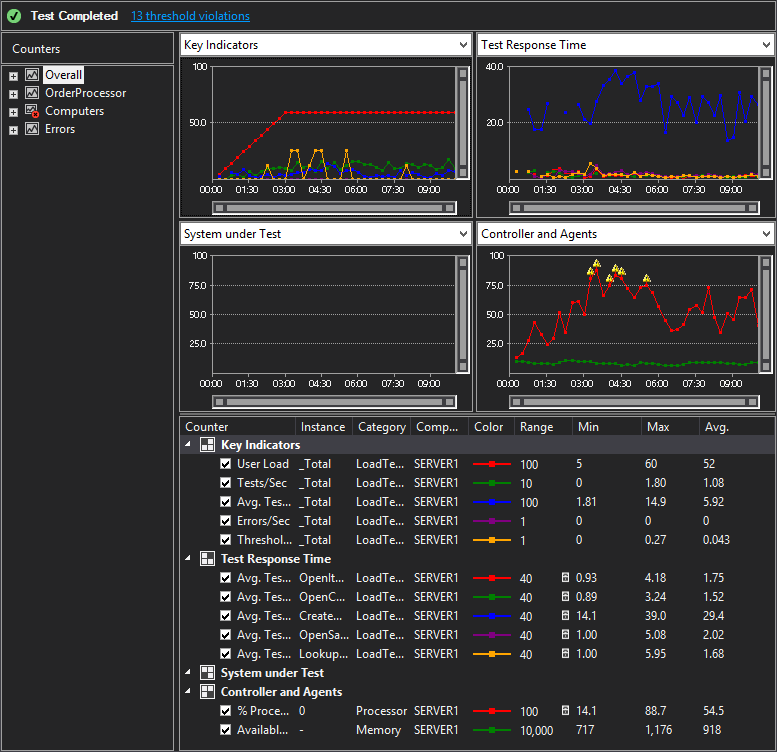Click the Key Indicators graph group icon

207,445
